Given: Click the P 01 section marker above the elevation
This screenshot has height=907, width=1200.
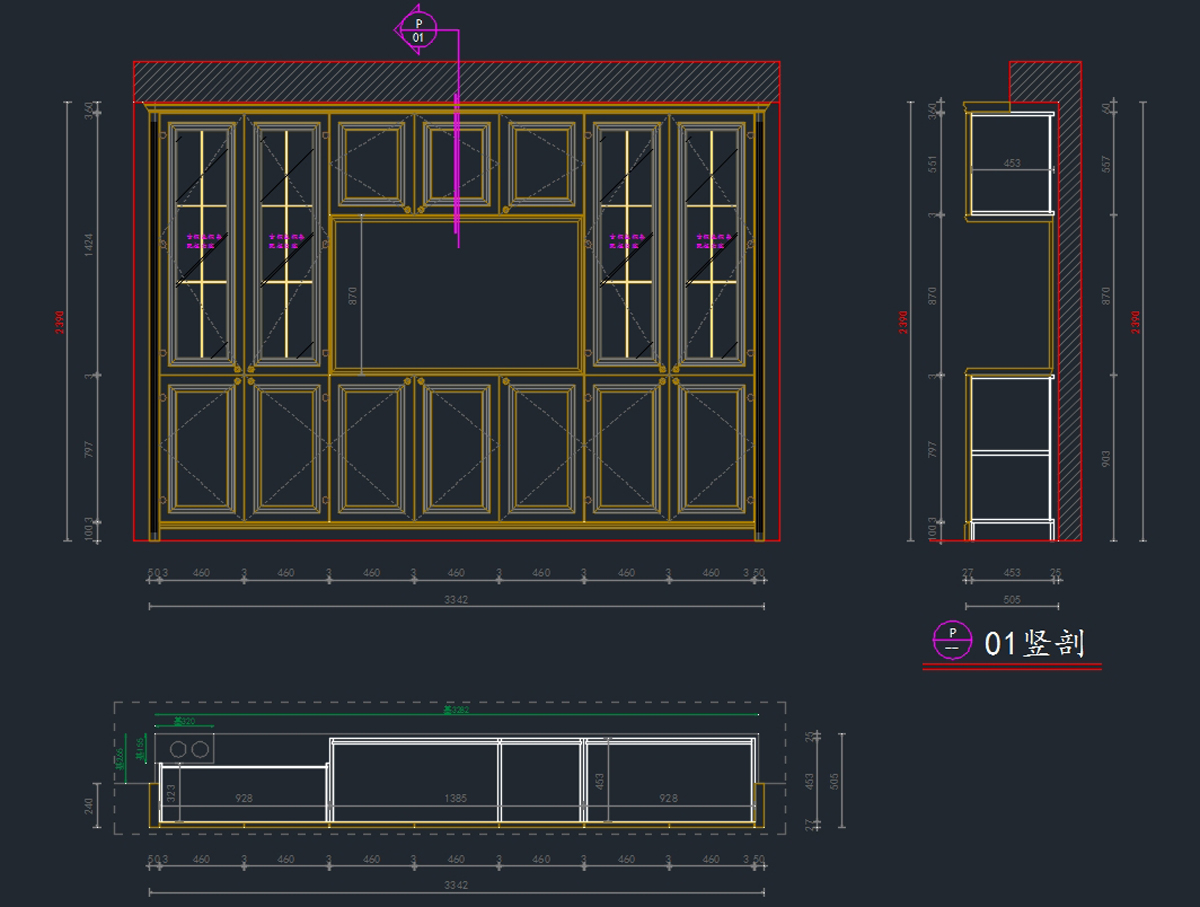Looking at the screenshot, I should pyautogui.click(x=418, y=30).
